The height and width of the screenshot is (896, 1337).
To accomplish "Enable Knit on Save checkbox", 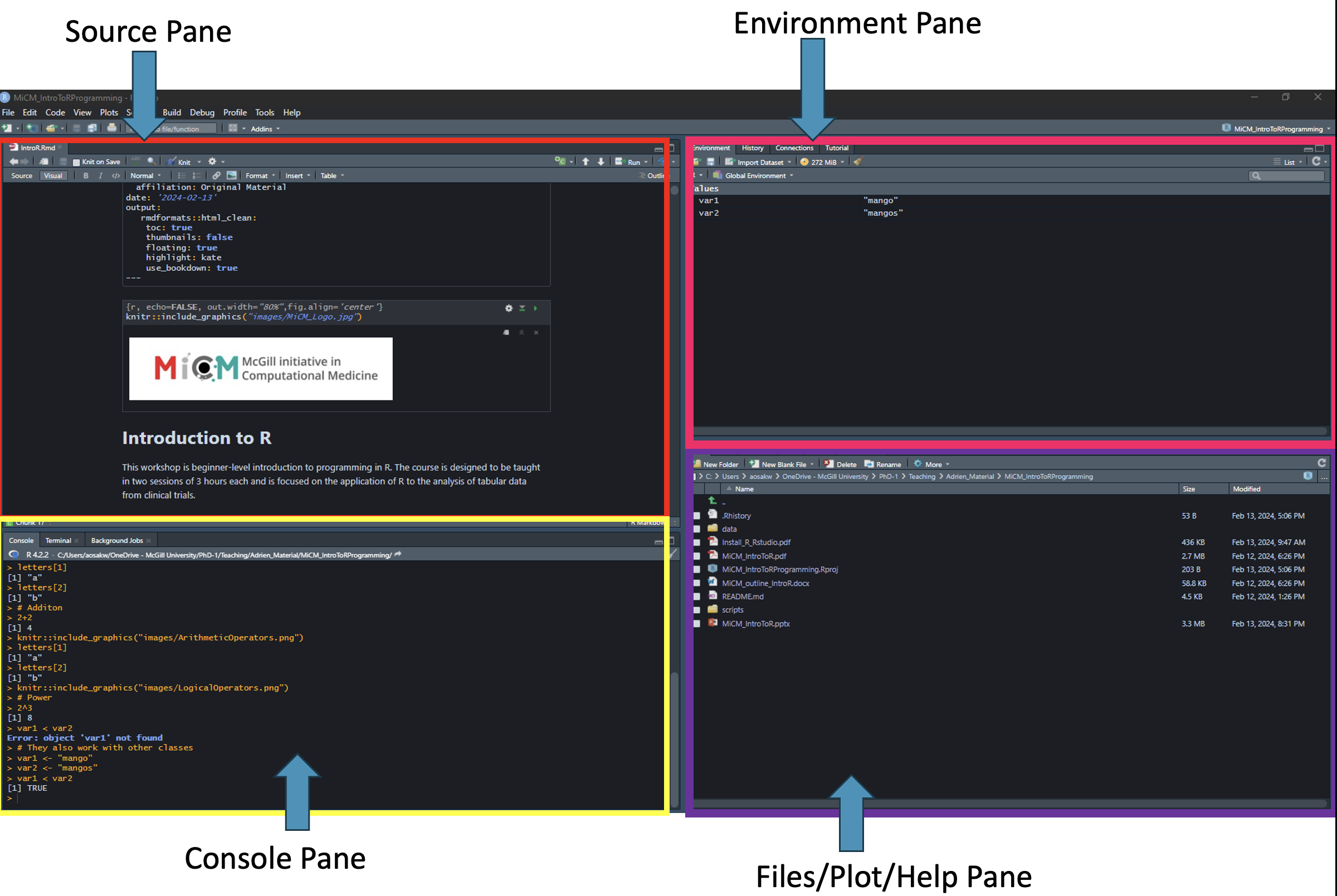I will pyautogui.click(x=76, y=163).
